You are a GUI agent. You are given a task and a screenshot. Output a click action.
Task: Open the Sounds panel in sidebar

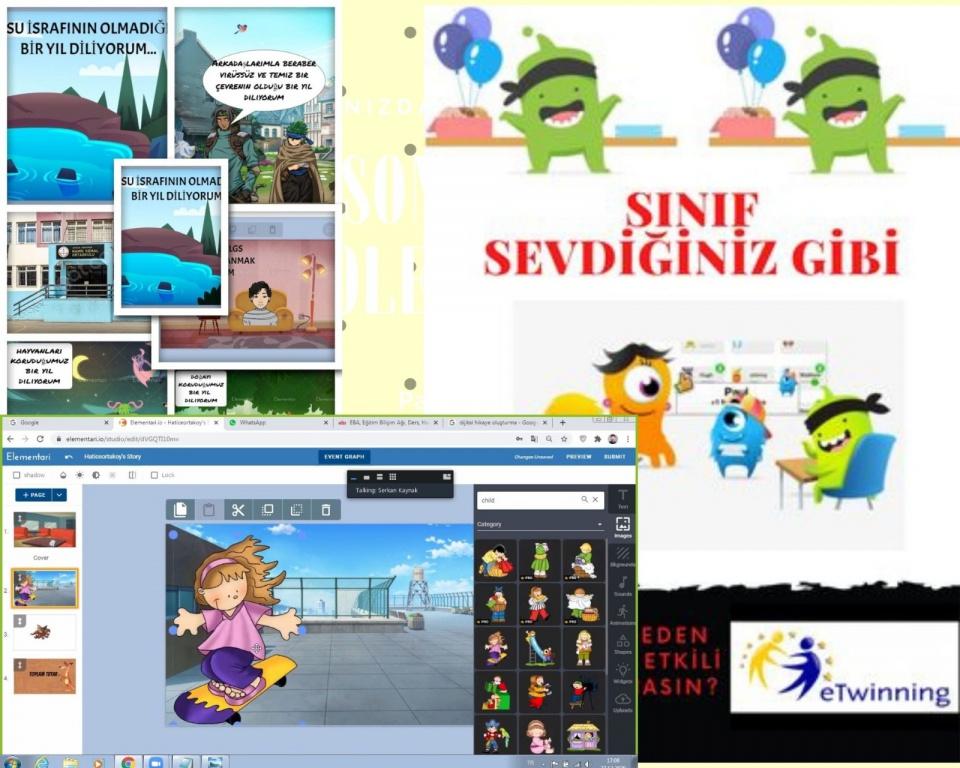pos(622,586)
